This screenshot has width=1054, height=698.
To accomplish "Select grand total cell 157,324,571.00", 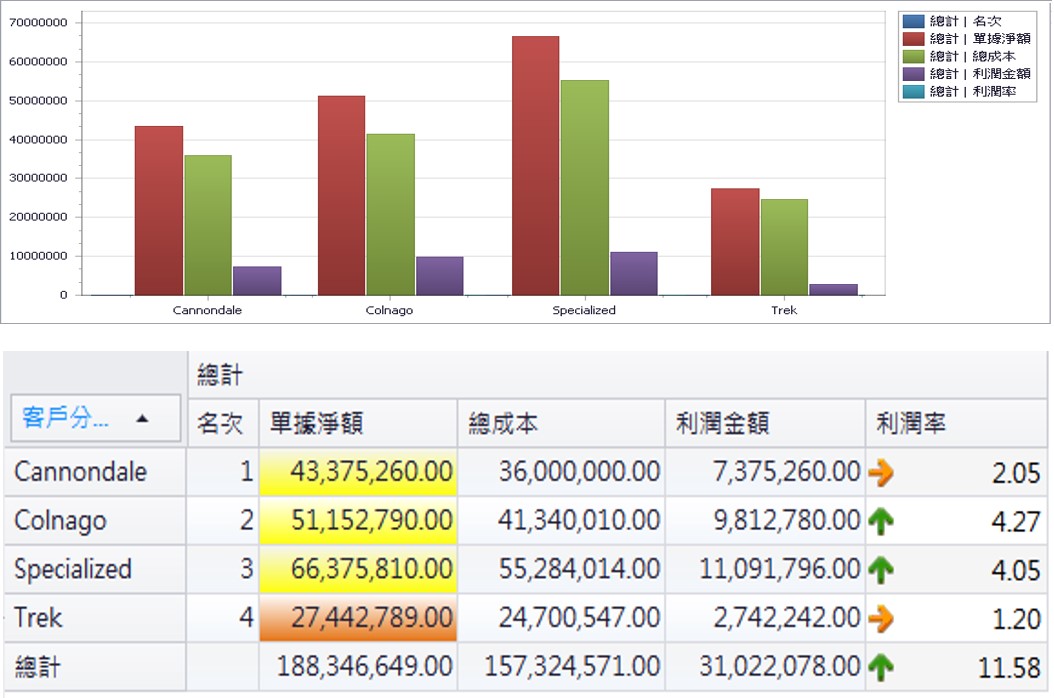I will pyautogui.click(x=561, y=667).
